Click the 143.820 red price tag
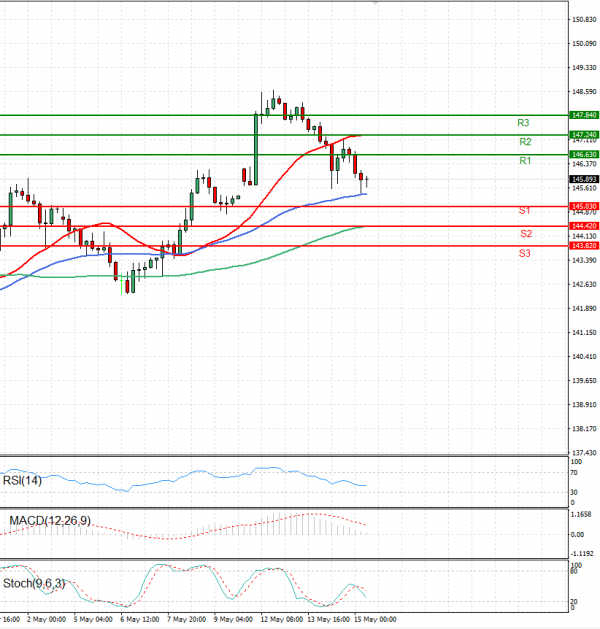The width and height of the screenshot is (600, 629). [583, 245]
